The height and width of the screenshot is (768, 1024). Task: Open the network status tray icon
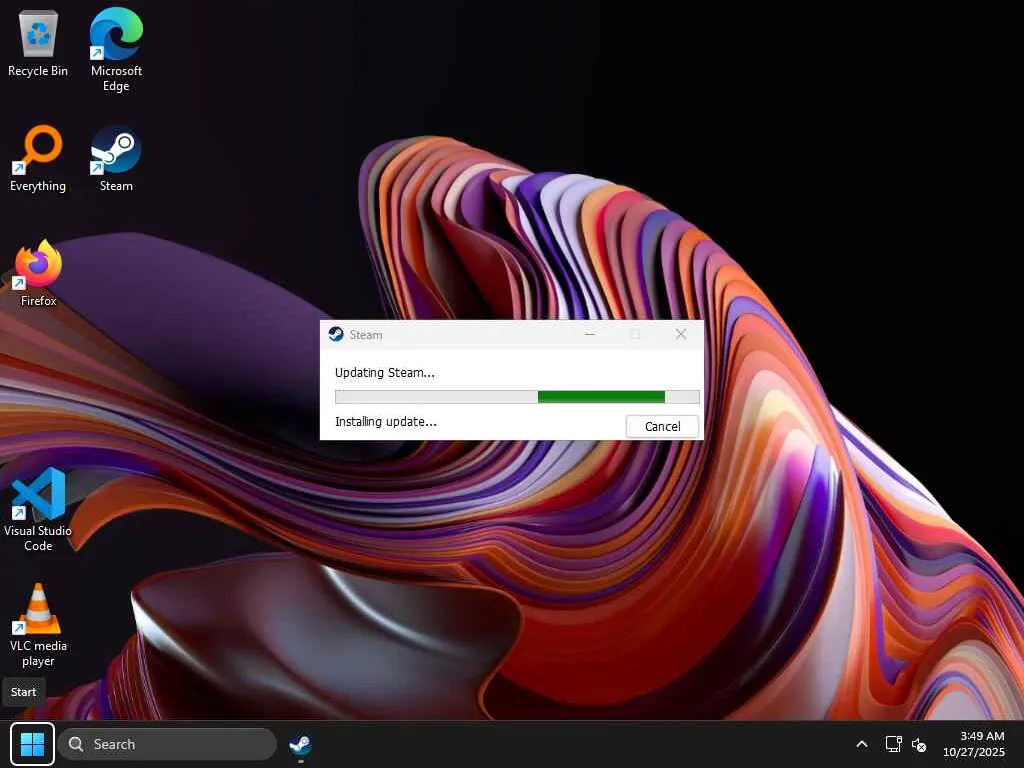click(x=893, y=744)
